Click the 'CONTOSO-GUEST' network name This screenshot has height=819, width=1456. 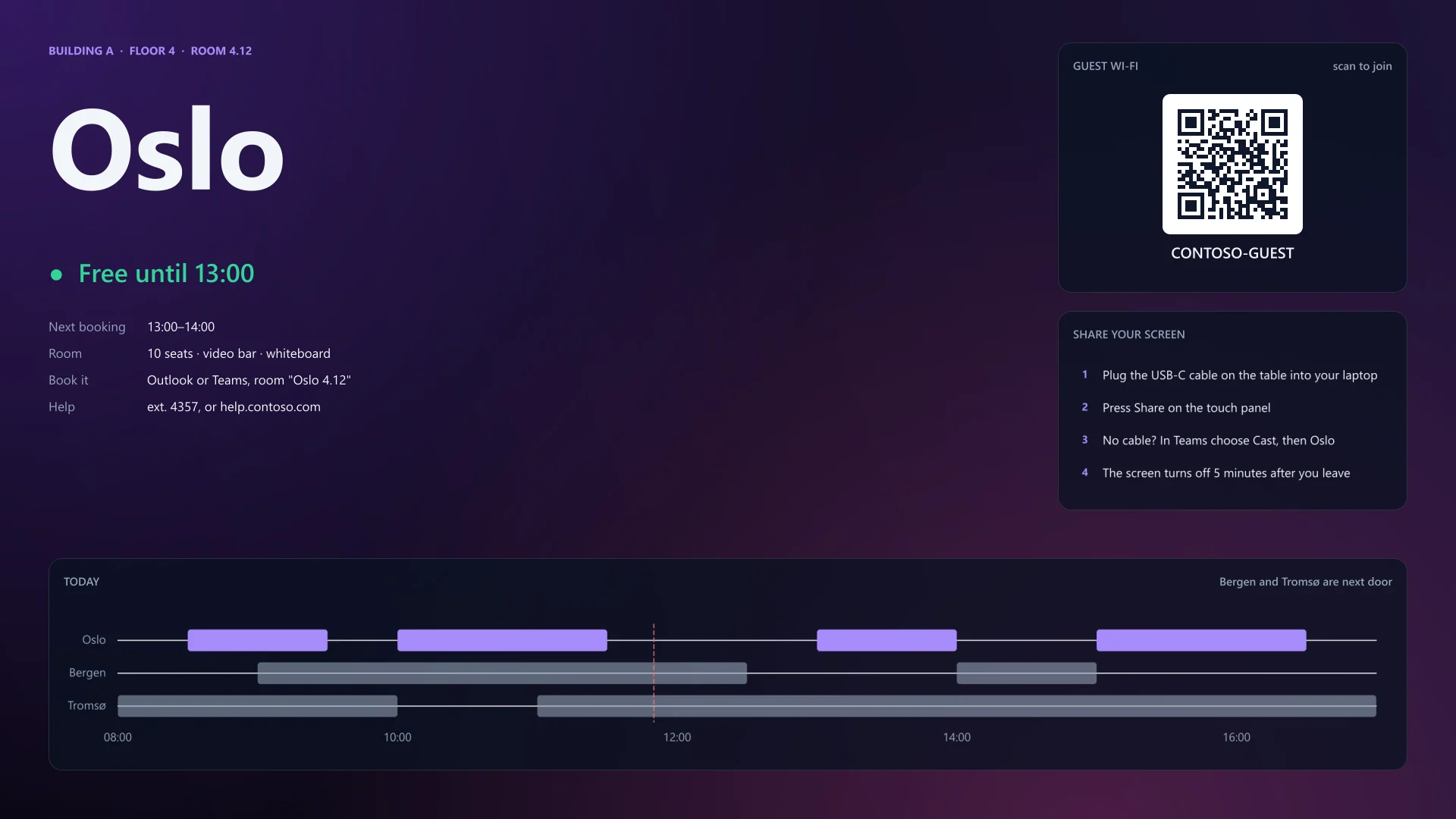(x=1232, y=253)
